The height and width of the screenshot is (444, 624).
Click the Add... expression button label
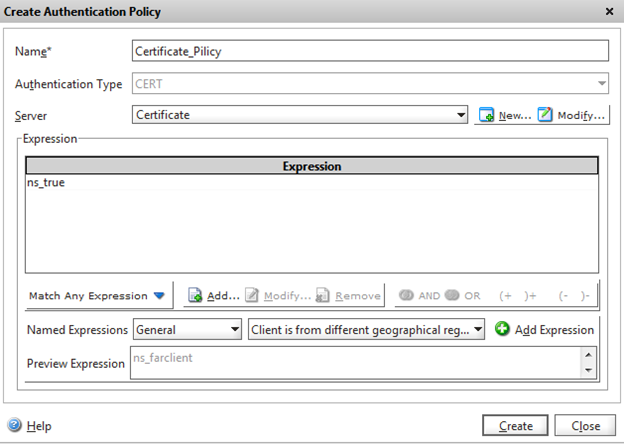[x=223, y=296]
